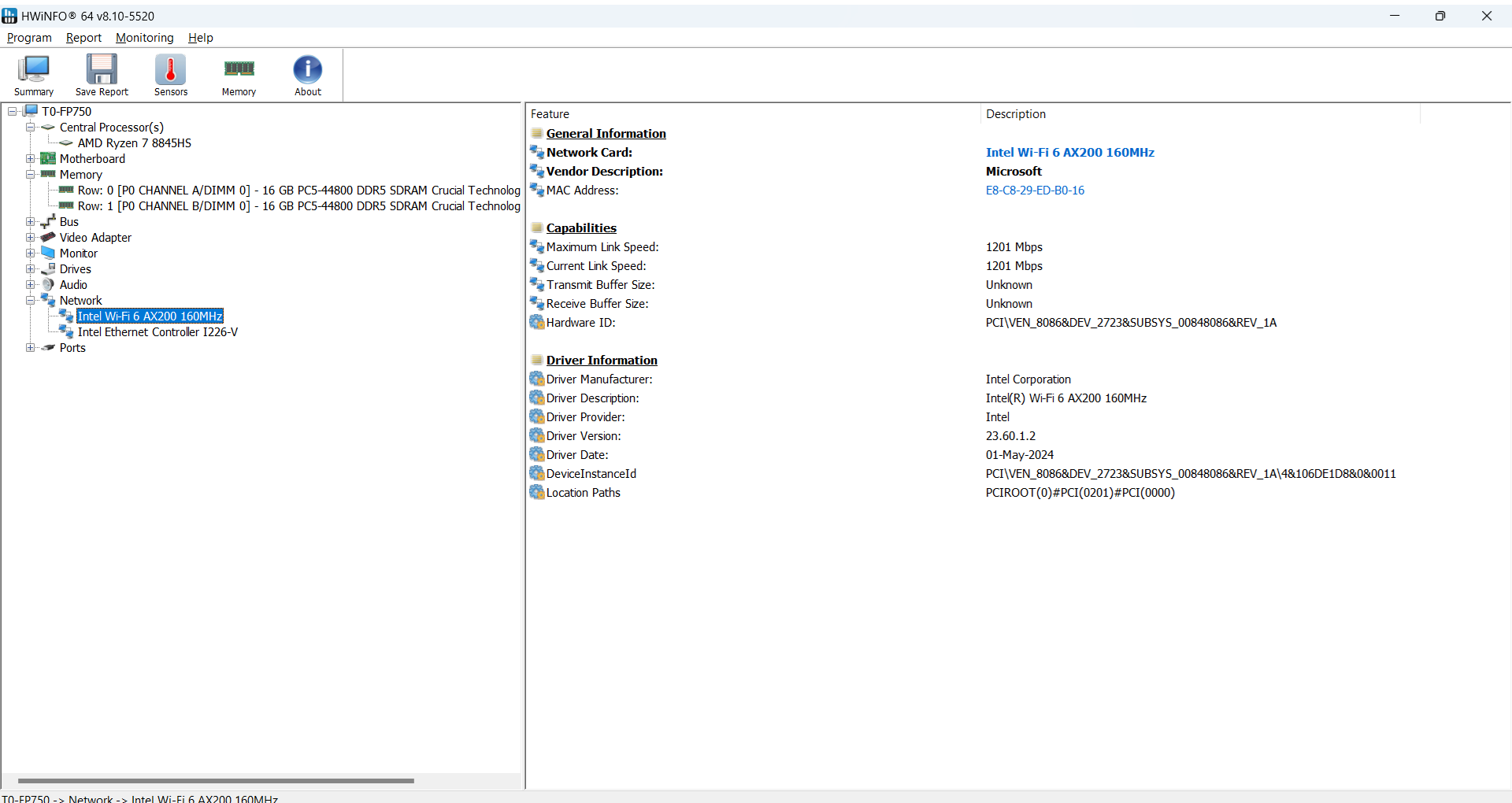Click the icon beside Hardware ID
Viewport: 1512px width, 803px height.
tap(537, 322)
